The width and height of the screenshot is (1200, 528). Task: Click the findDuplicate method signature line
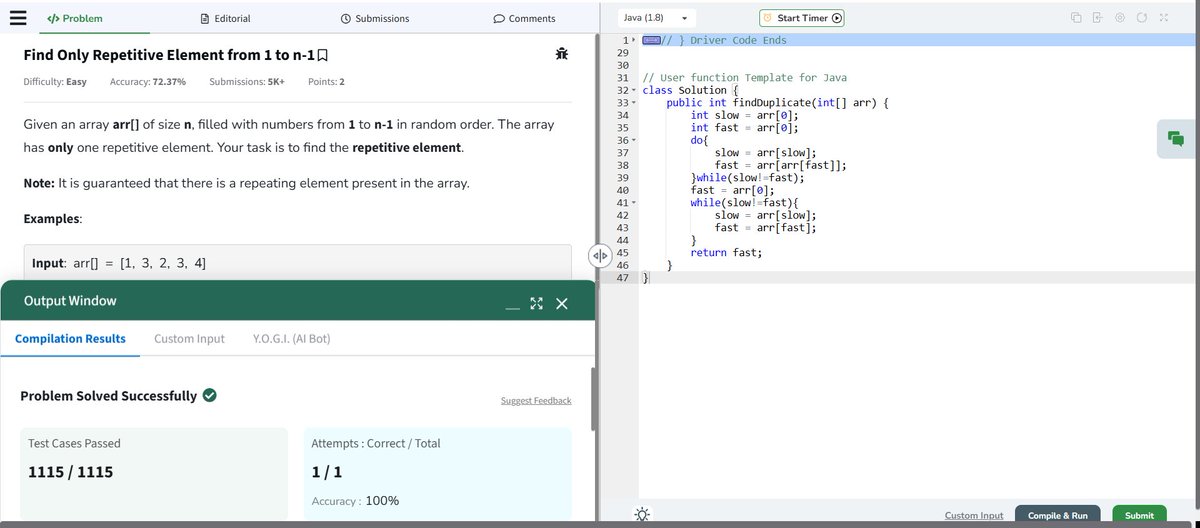click(x=778, y=103)
